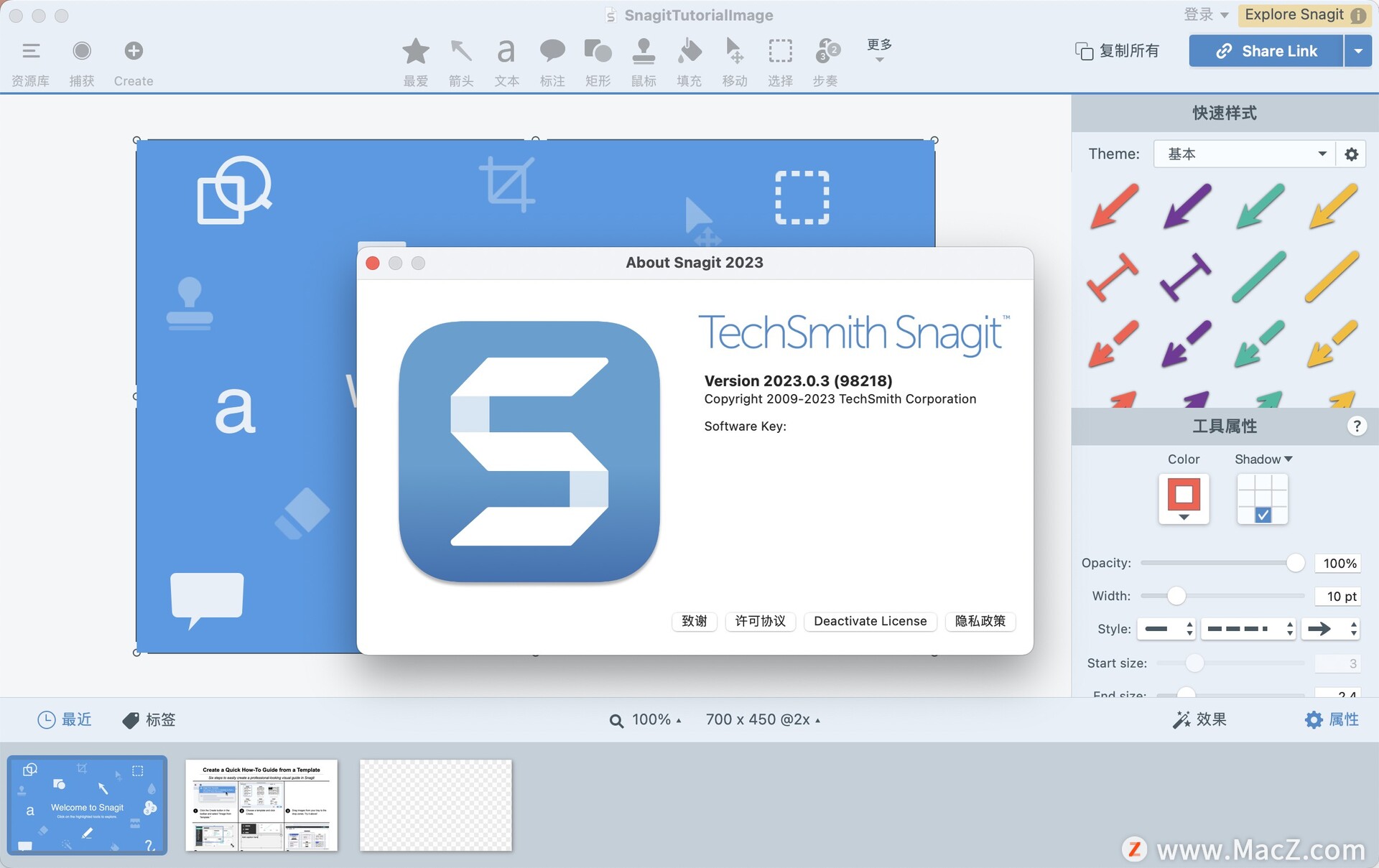Activate the 填充 fill tool
Screen dimensions: 1379x868
689,59
